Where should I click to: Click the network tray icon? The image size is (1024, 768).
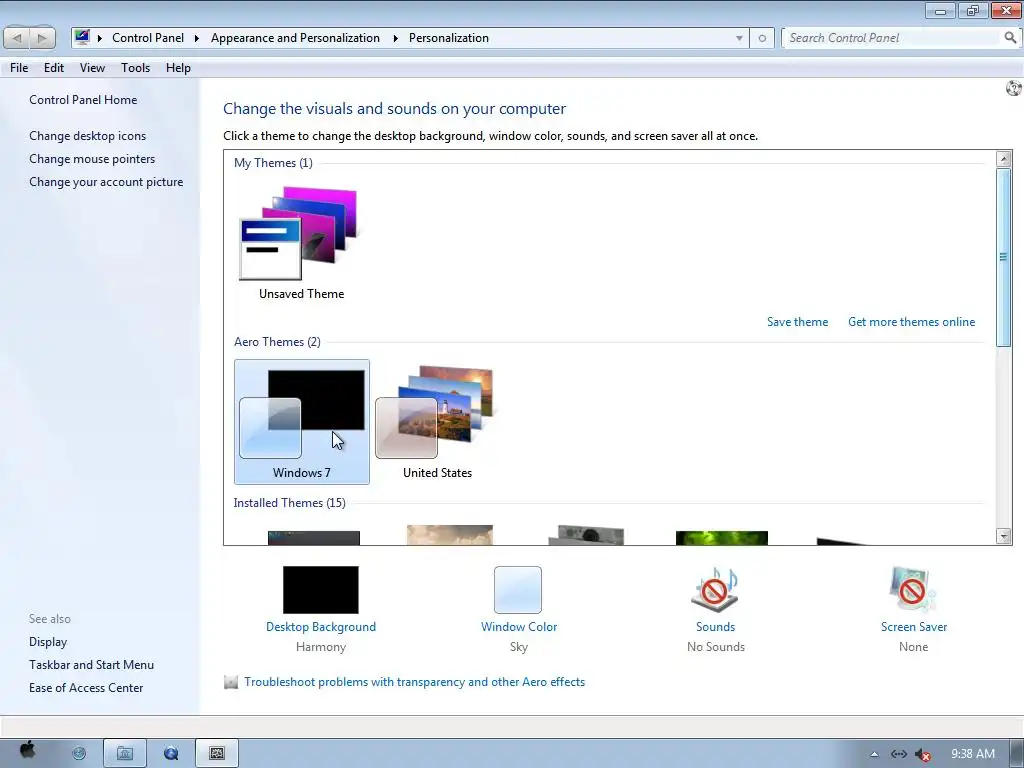click(899, 754)
